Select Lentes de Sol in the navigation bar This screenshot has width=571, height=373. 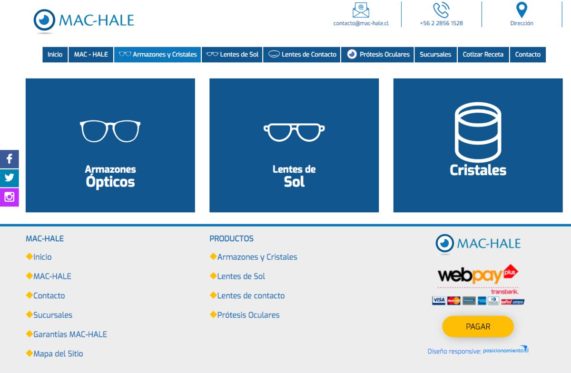tap(232, 55)
